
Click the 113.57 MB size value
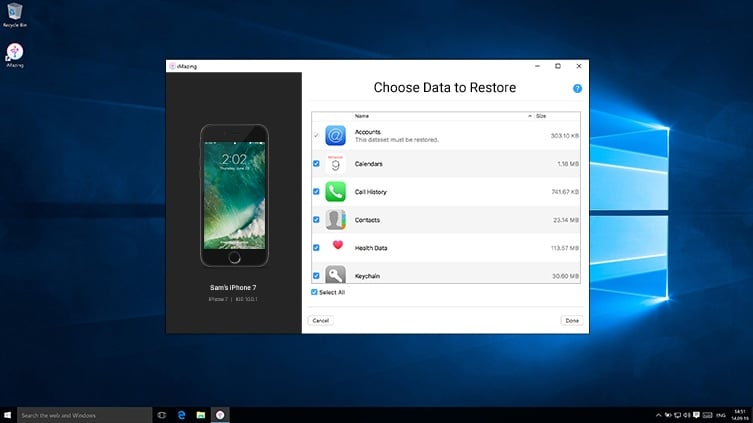pos(565,248)
